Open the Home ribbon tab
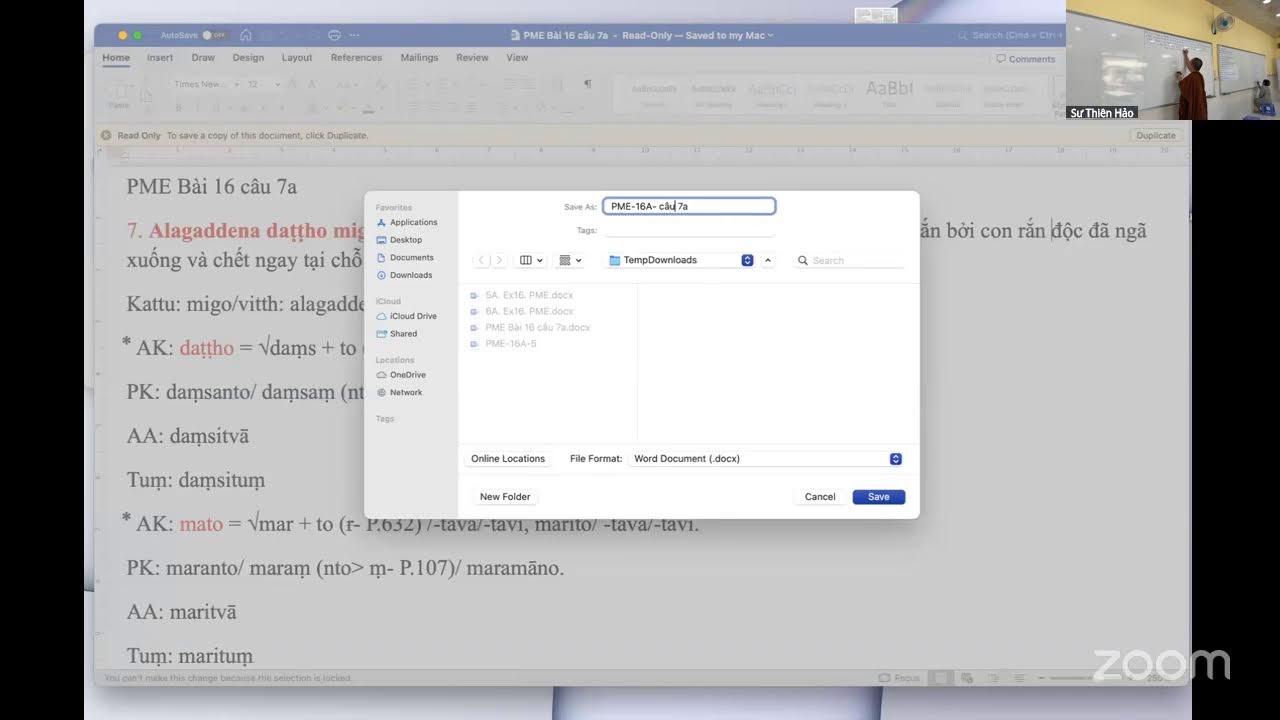Viewport: 1280px width, 720px height. (x=116, y=58)
